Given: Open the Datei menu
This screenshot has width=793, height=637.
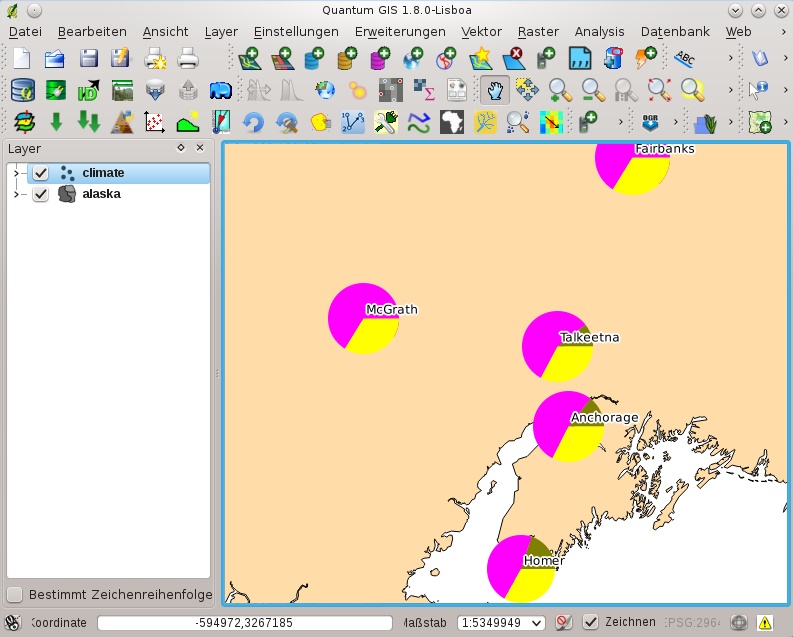Looking at the screenshot, I should click(x=25, y=32).
